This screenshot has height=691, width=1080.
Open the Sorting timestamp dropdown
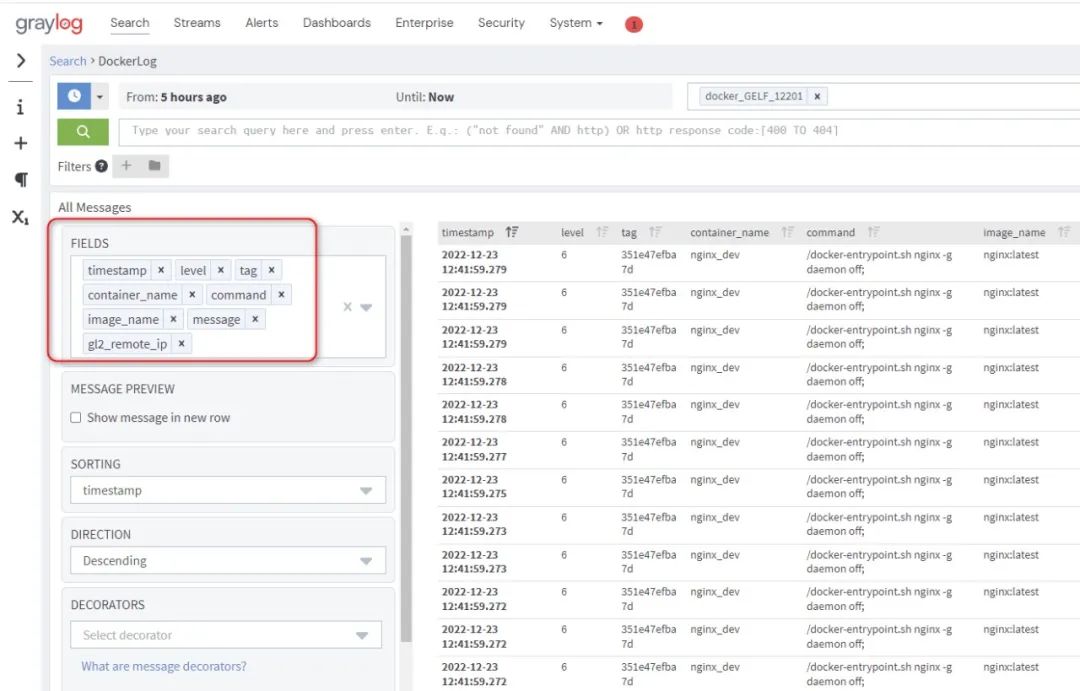pos(228,491)
